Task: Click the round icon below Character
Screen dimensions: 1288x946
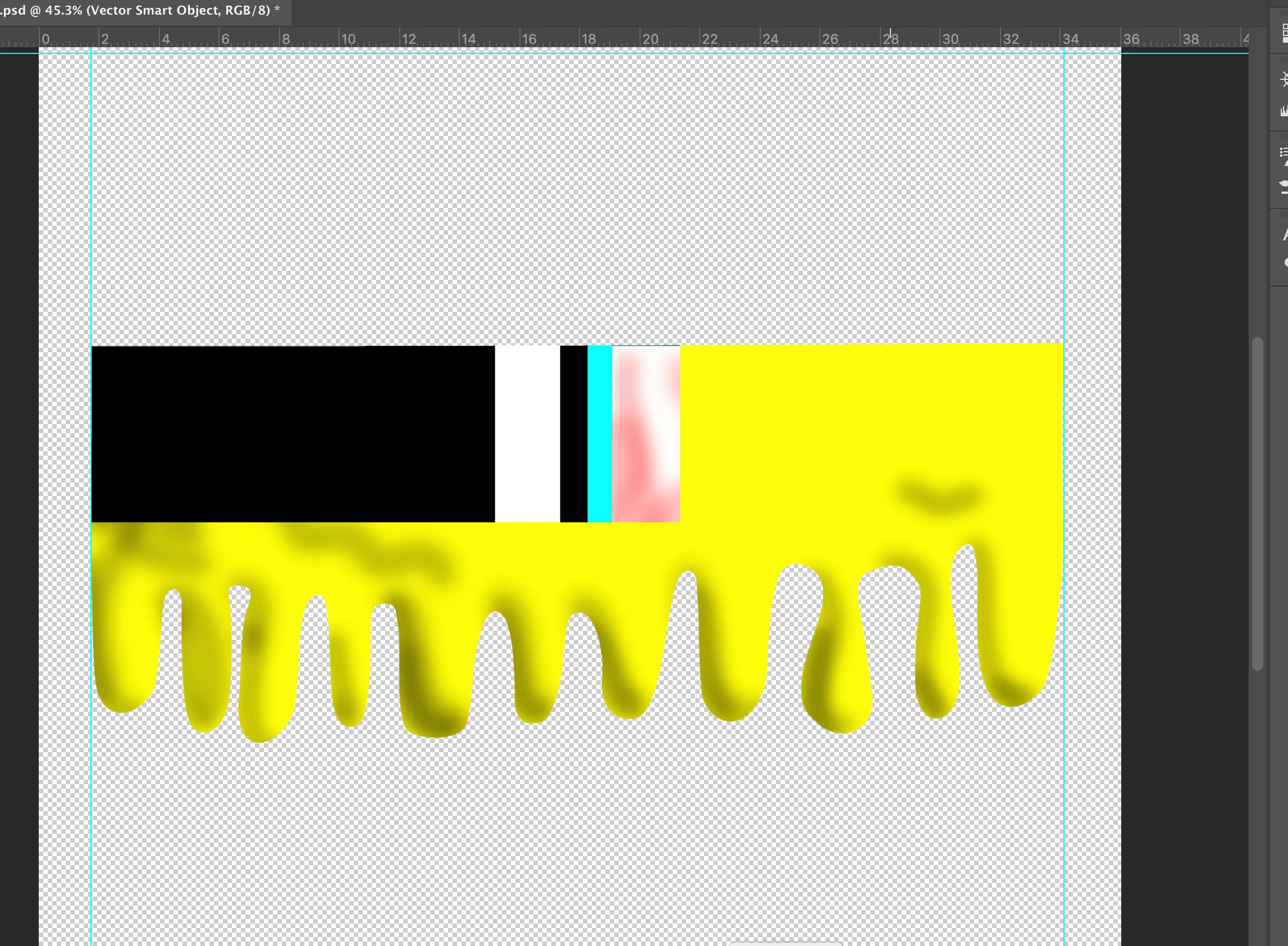Action: [x=1285, y=262]
